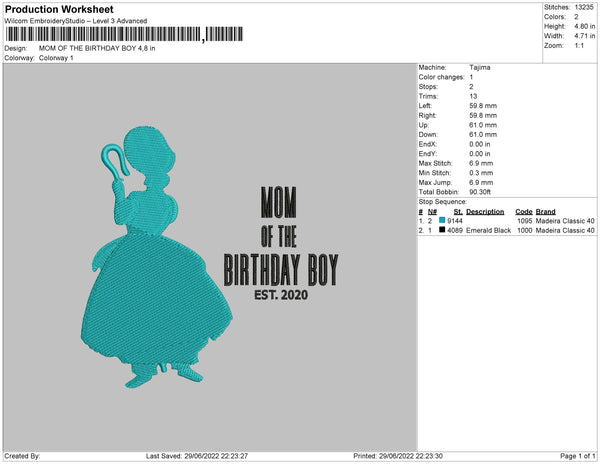Click the Page 1 of 1 footer label
The image size is (600, 464).
coord(577,456)
